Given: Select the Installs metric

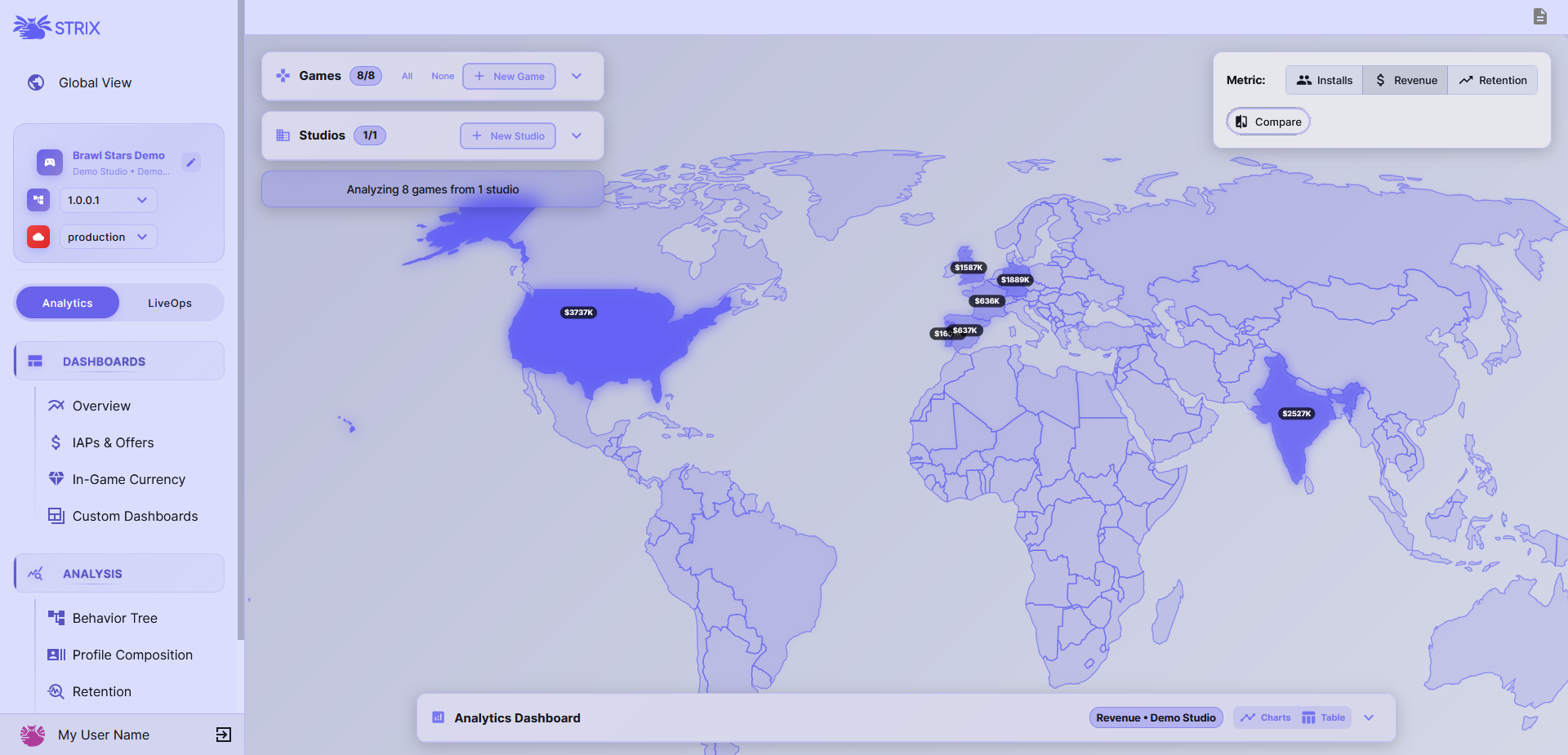Looking at the screenshot, I should tap(1325, 80).
